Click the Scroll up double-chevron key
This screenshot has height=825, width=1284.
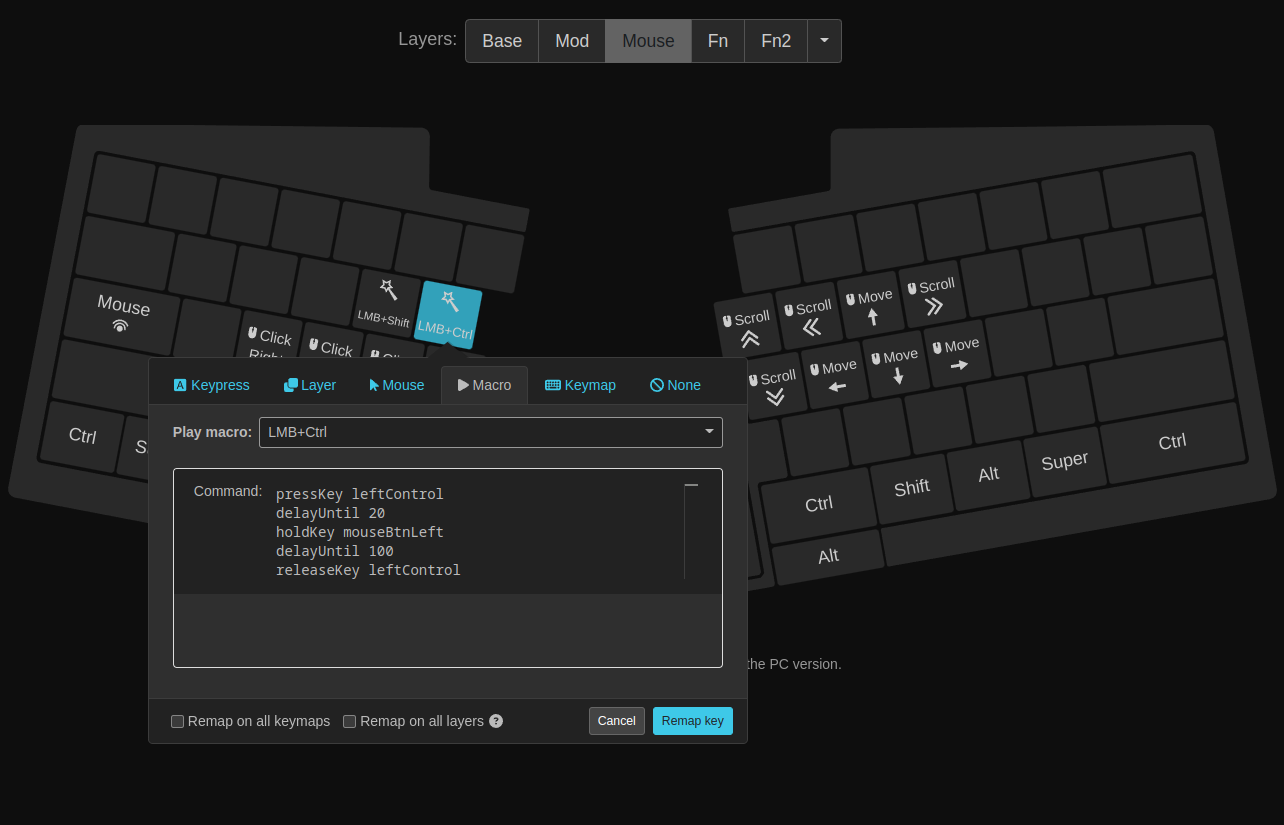pyautogui.click(x=748, y=329)
